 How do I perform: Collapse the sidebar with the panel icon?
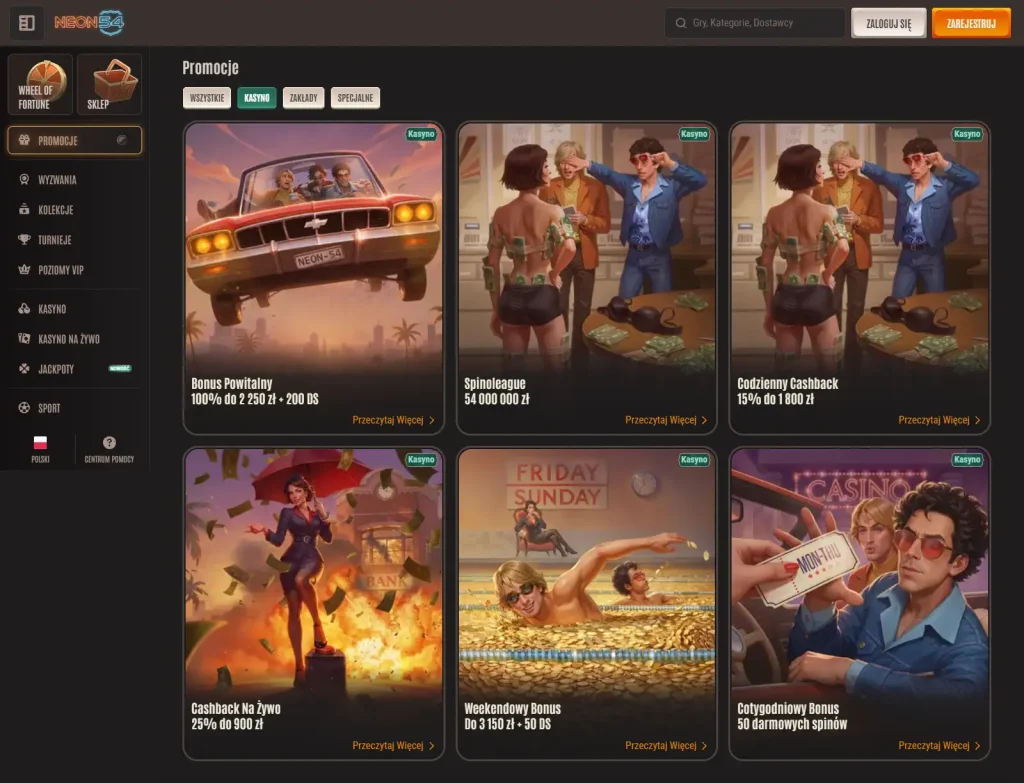(27, 23)
